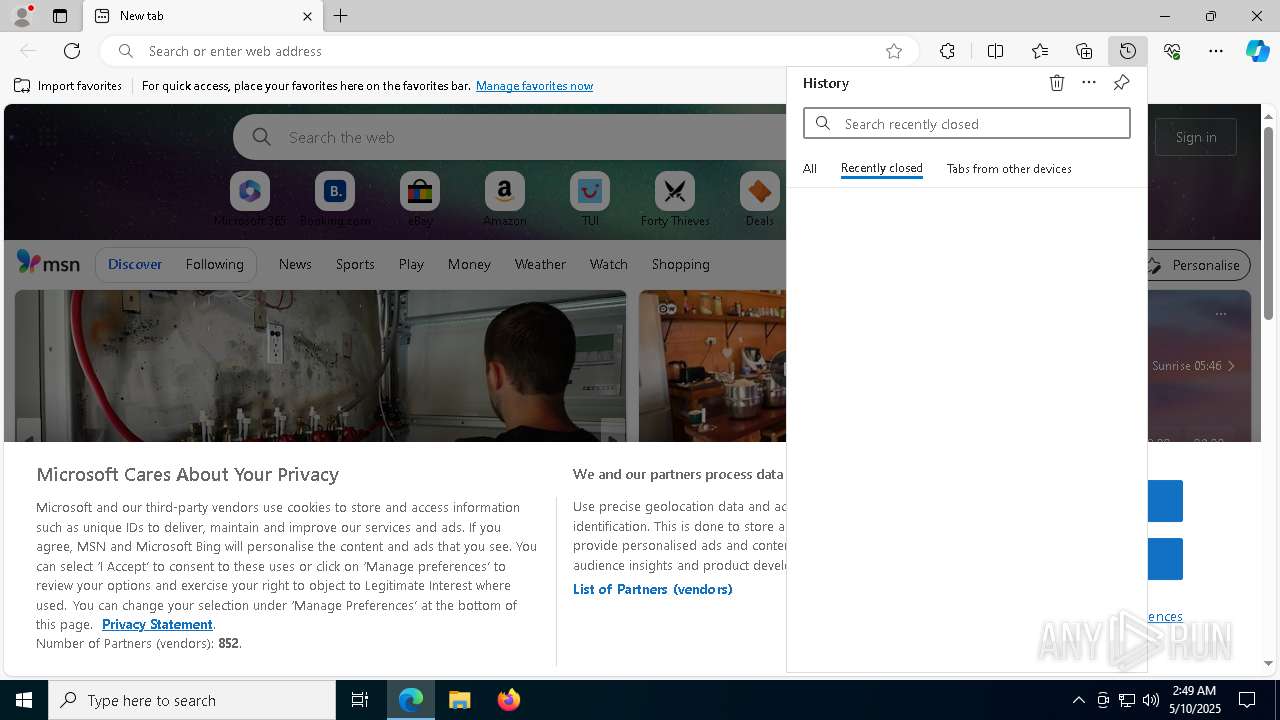Click Sign in button

coord(1196,137)
